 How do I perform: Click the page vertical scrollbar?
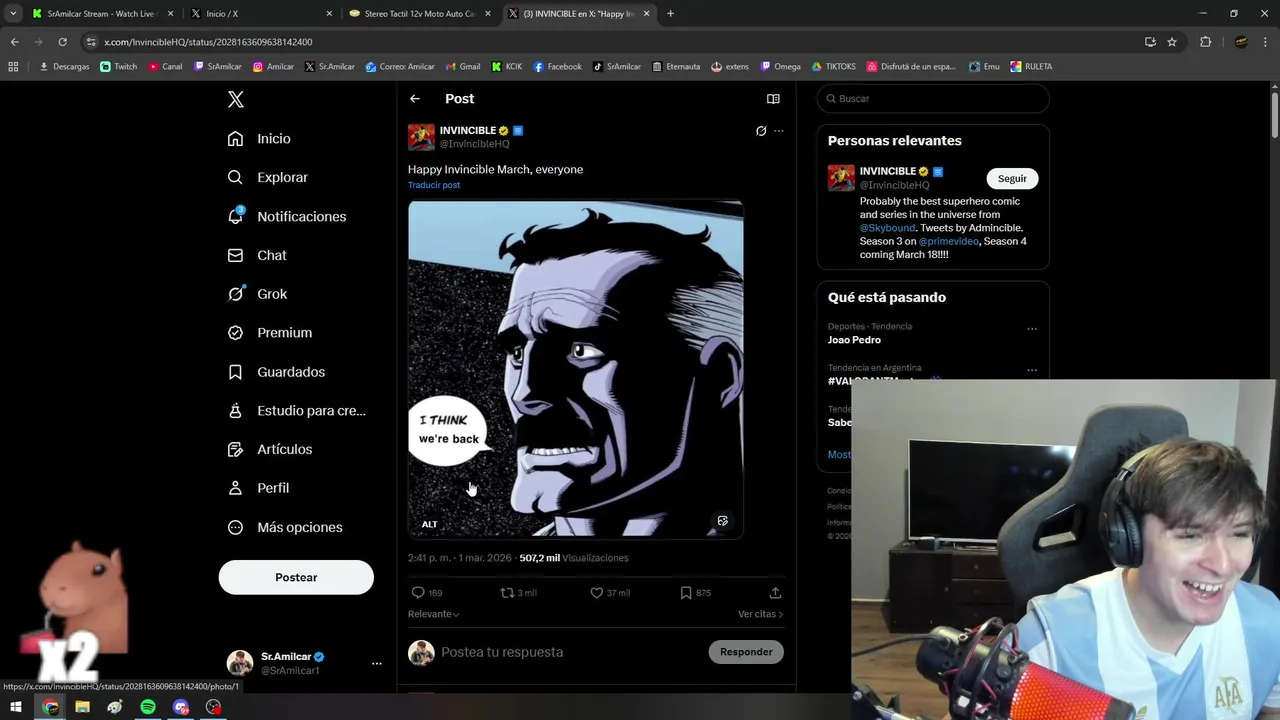pyautogui.click(x=1274, y=115)
